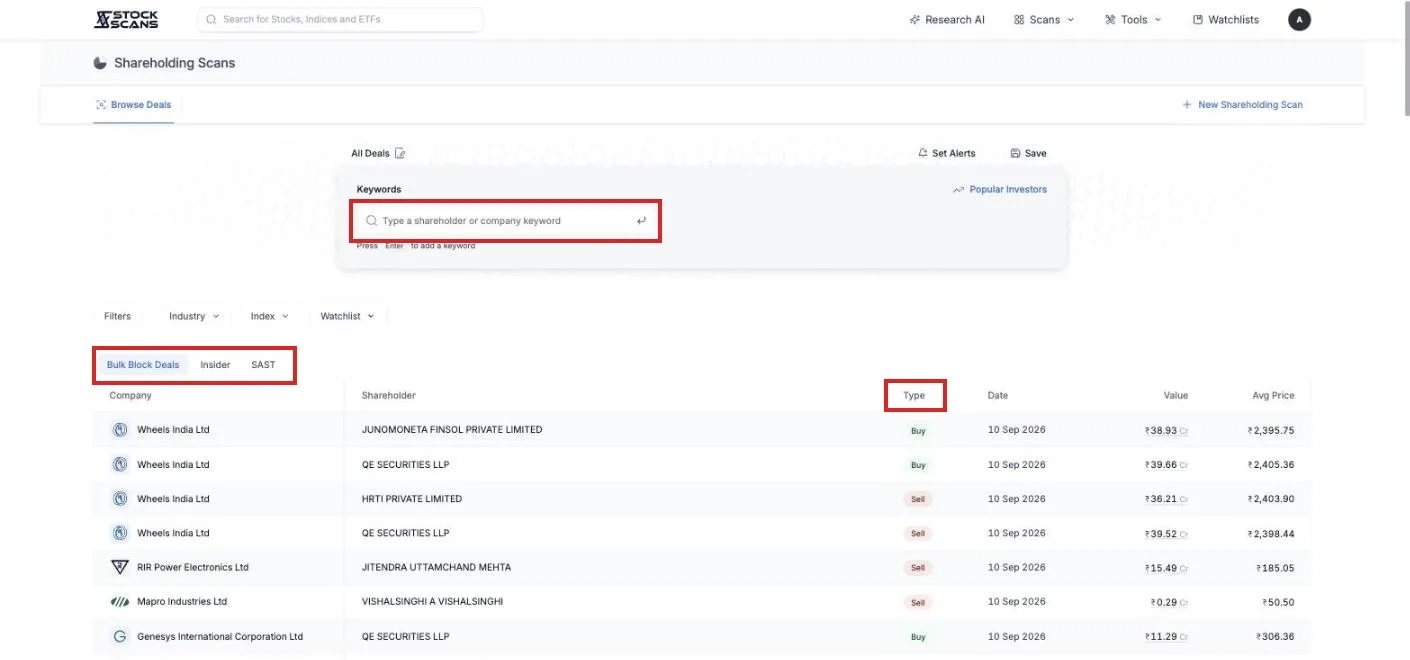Screen dimensions: 1410x660
Task: Click the Shareholder column header
Action: tap(389, 396)
